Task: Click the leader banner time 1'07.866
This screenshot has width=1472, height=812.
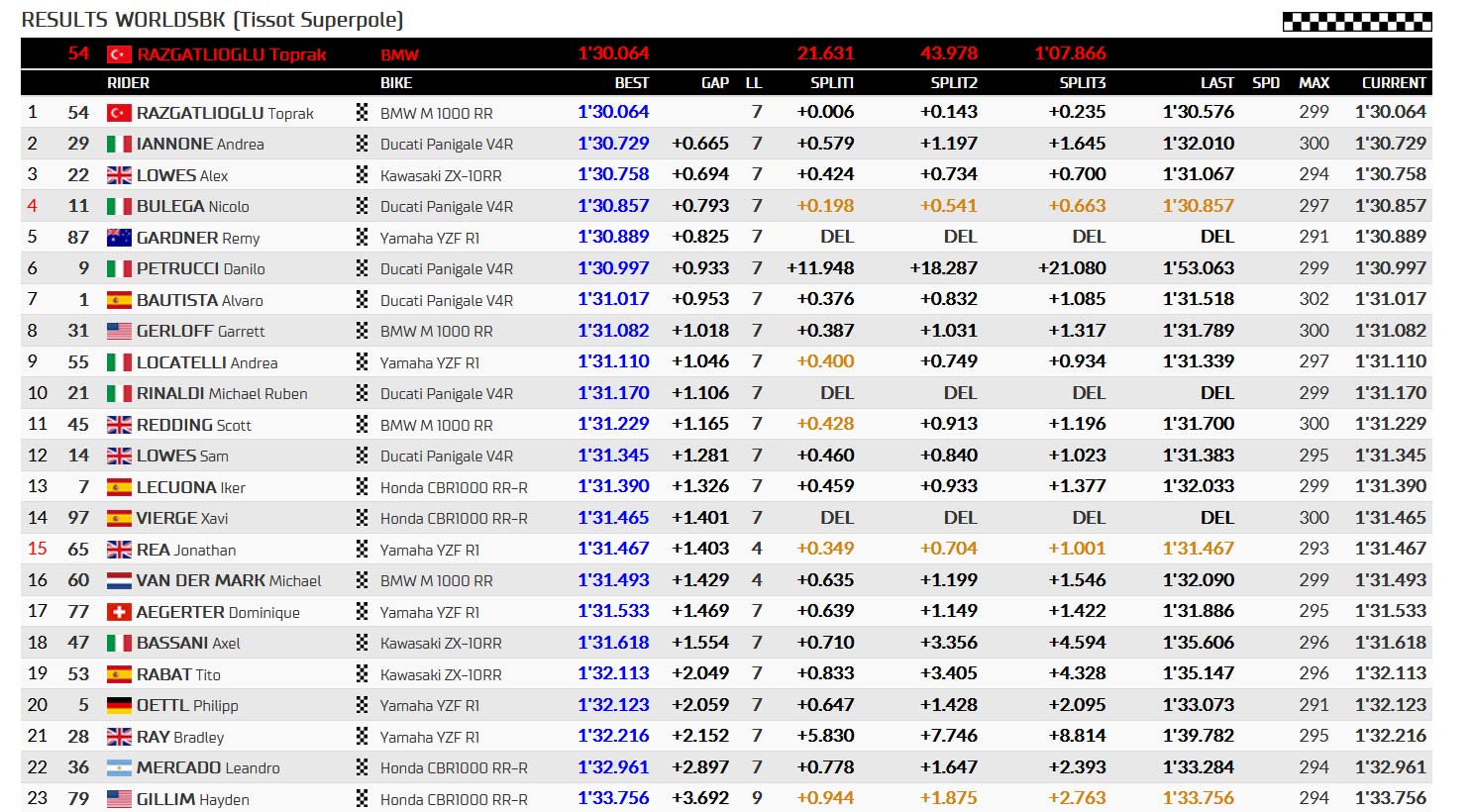Action: (1071, 53)
